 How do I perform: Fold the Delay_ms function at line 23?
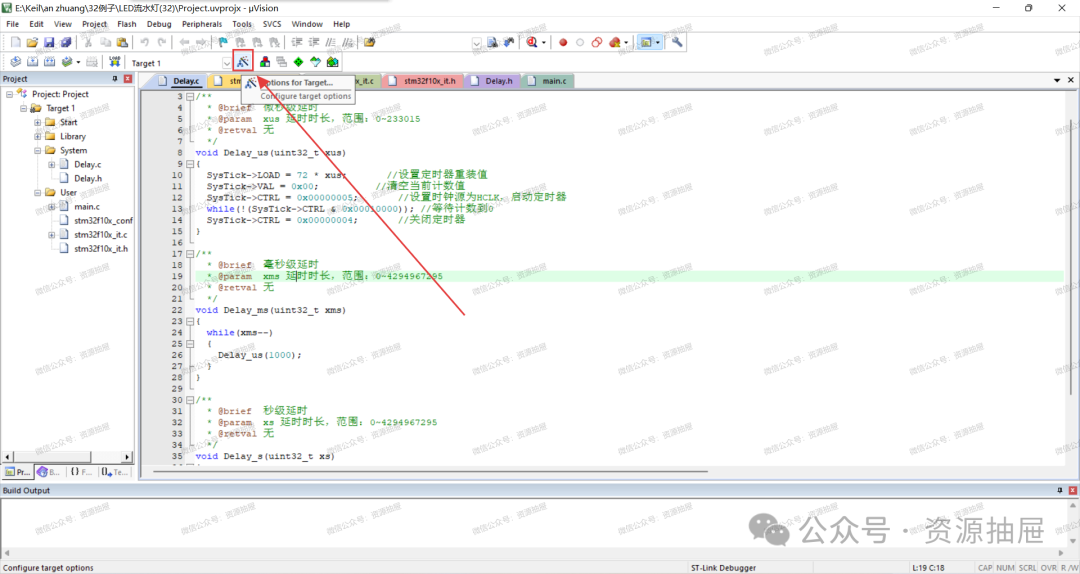pyautogui.click(x=190, y=321)
